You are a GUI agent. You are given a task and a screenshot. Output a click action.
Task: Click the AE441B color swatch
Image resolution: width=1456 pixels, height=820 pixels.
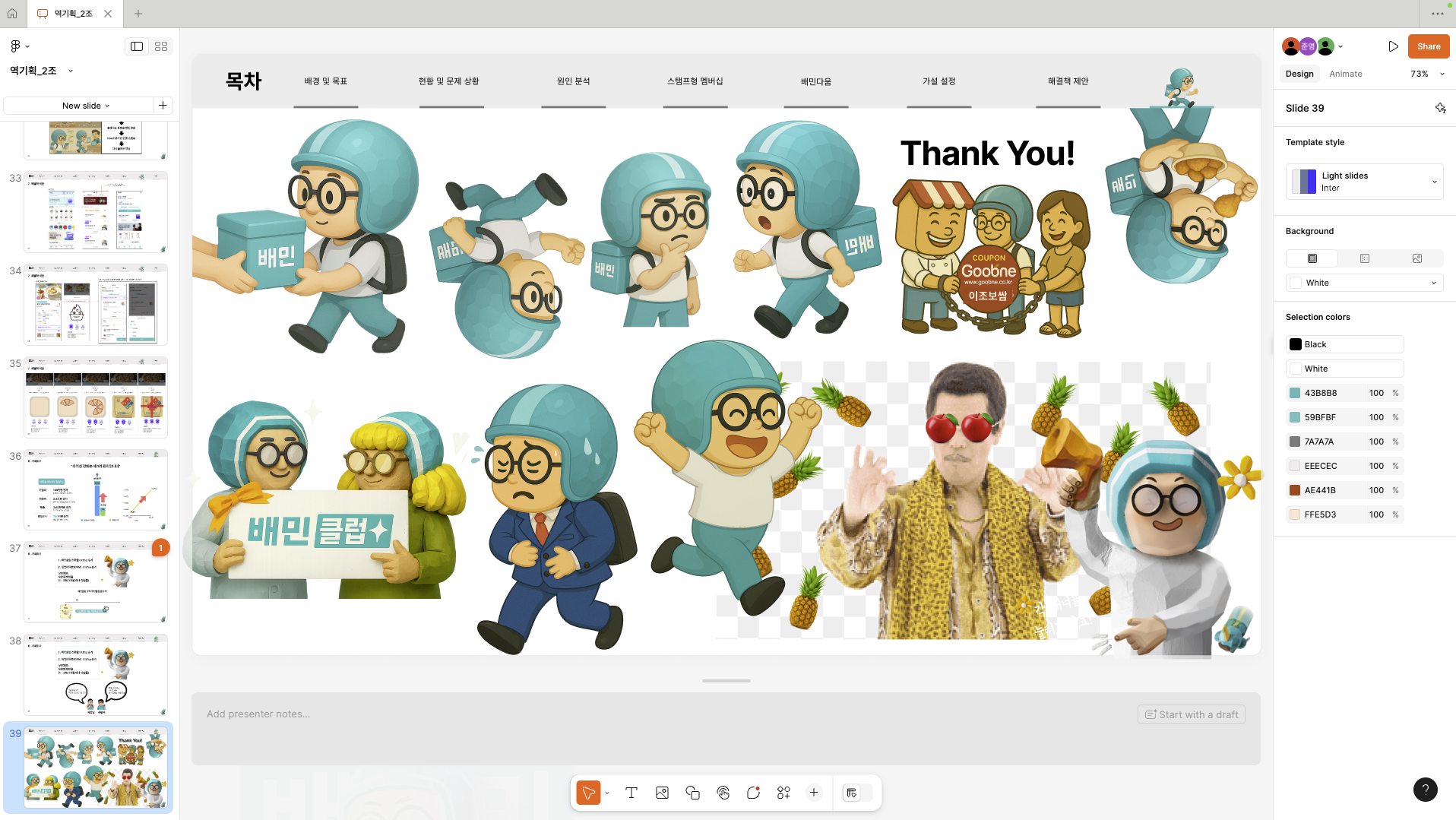pyautogui.click(x=1295, y=490)
